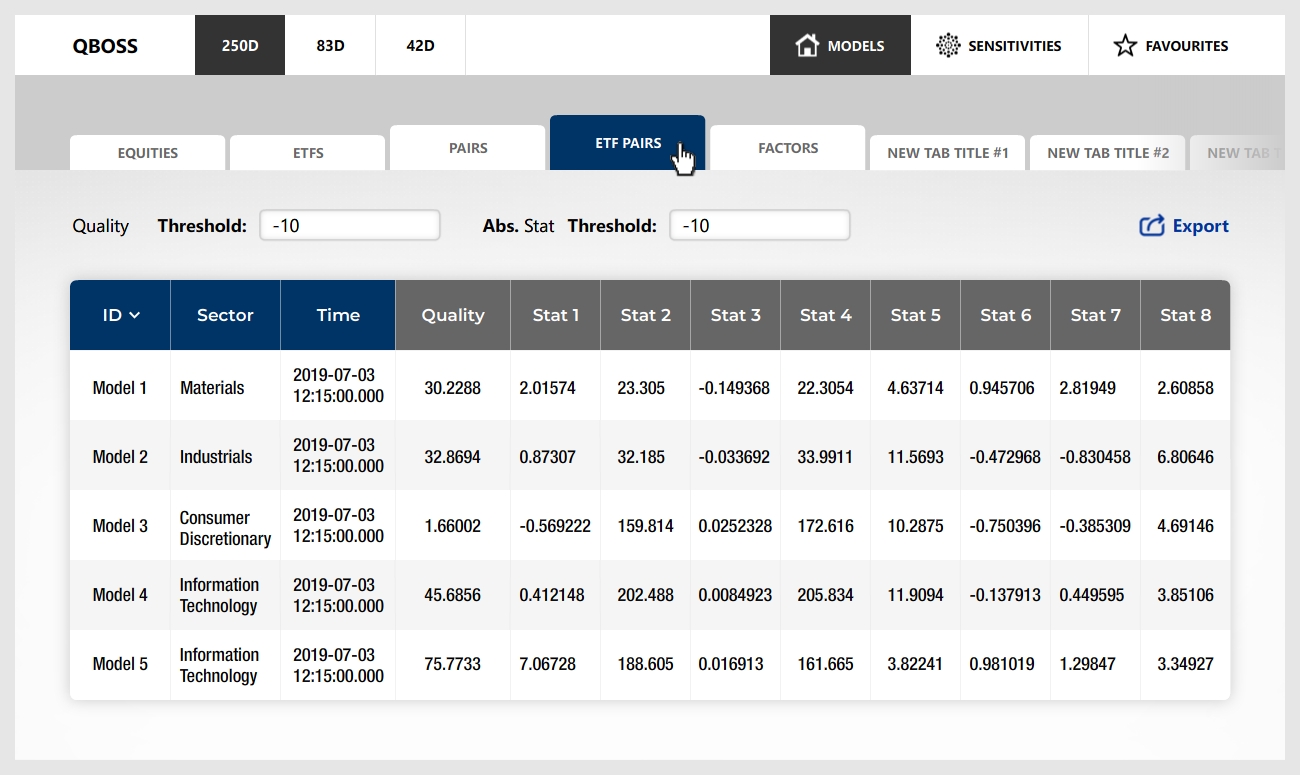This screenshot has height=775, width=1300.
Task: Click the Quality Threshold input field
Action: [350, 225]
